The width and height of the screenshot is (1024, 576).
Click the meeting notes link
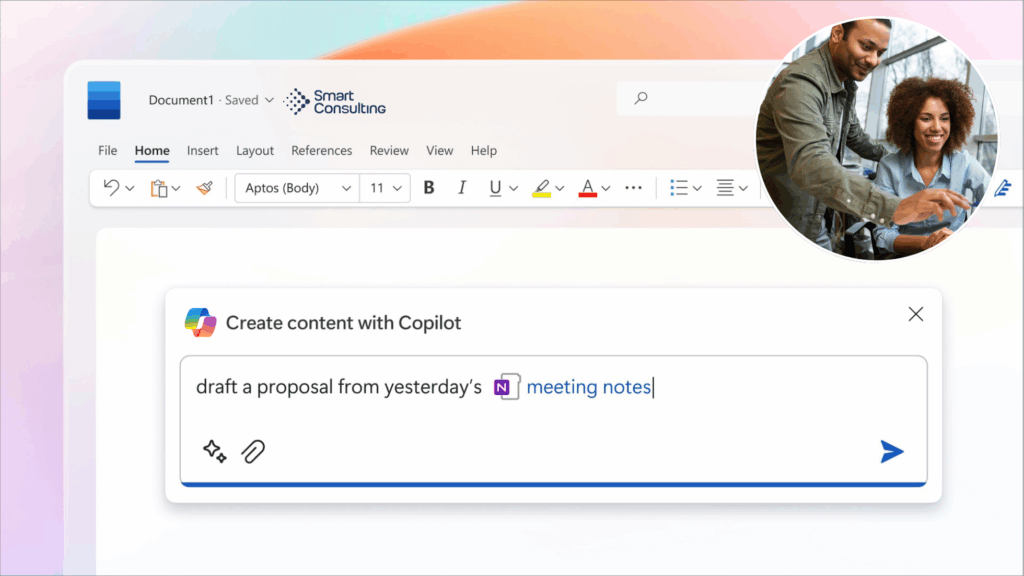click(588, 387)
